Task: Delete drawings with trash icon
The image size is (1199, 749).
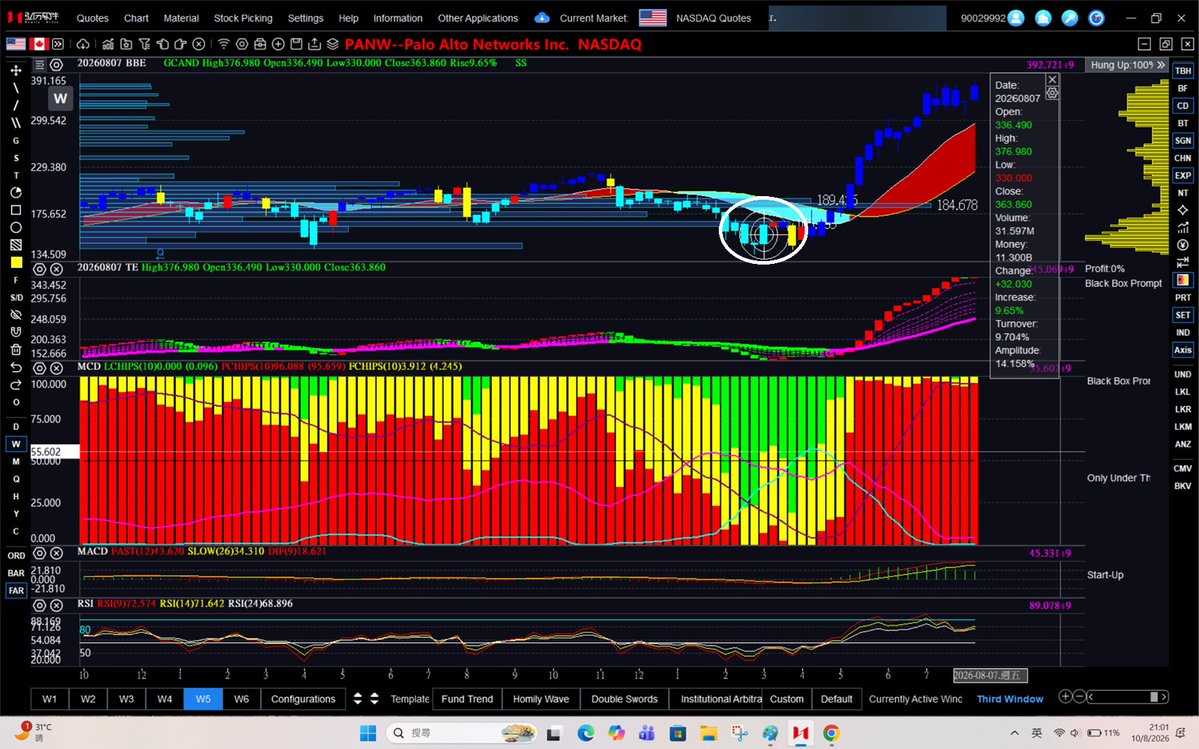Action: tap(15, 350)
